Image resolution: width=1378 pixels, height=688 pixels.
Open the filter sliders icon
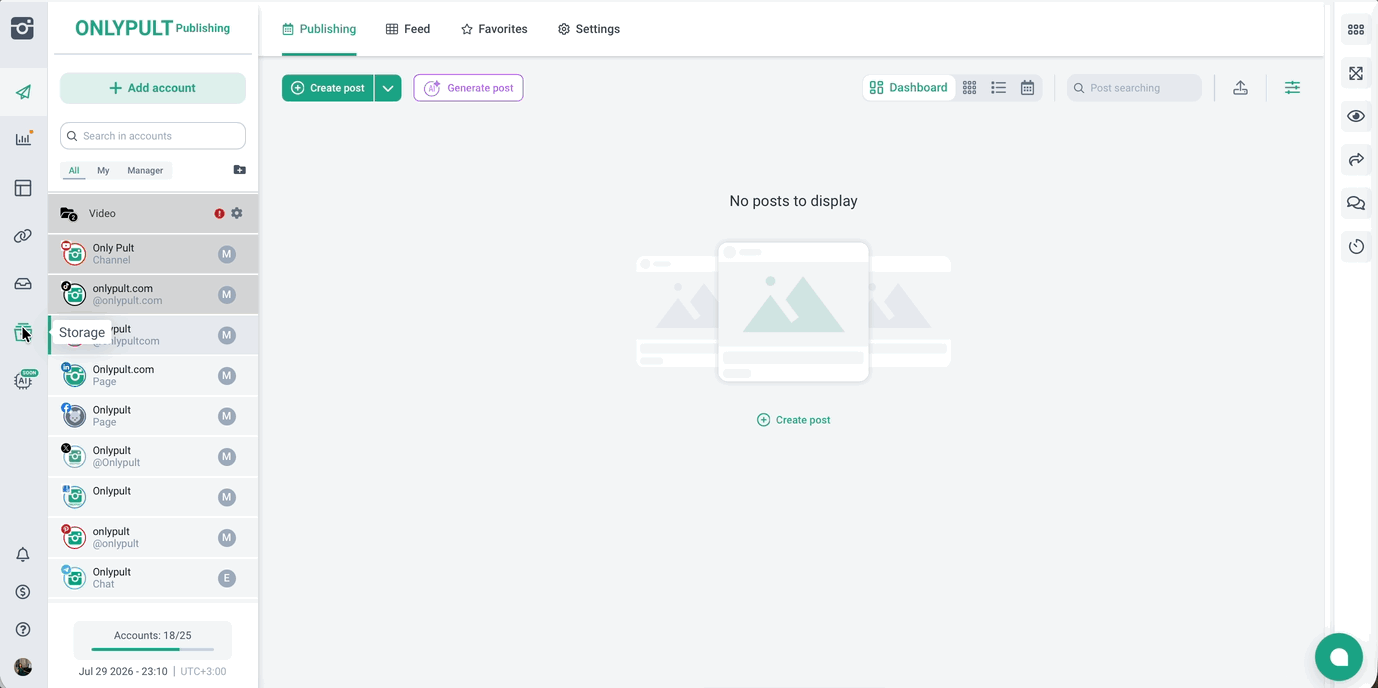click(x=1292, y=88)
